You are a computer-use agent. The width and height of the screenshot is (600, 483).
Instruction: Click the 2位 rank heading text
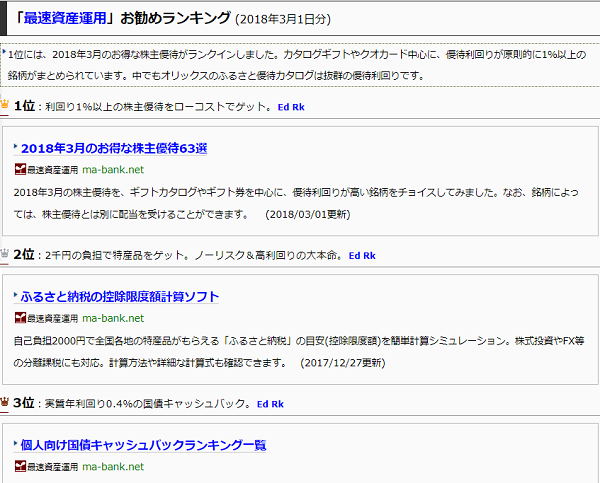[x=24, y=254]
